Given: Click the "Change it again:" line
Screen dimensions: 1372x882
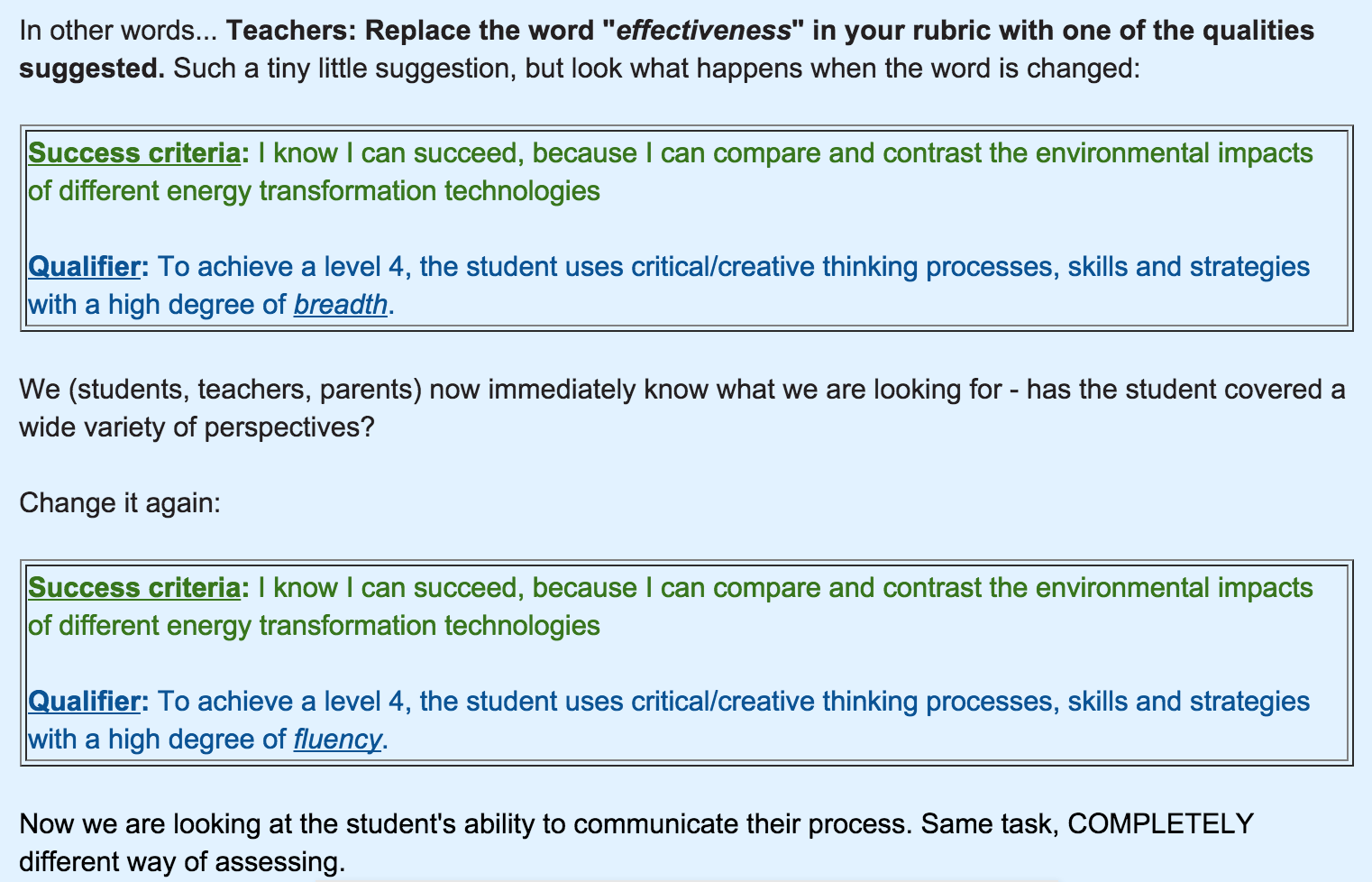Looking at the screenshot, I should coord(119,502).
